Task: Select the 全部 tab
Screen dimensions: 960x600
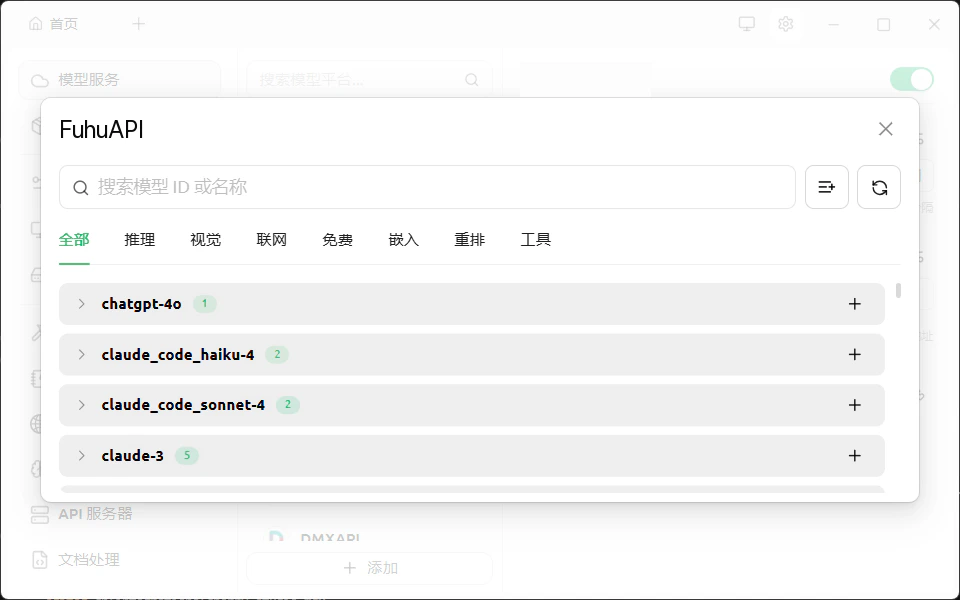Action: pos(74,239)
